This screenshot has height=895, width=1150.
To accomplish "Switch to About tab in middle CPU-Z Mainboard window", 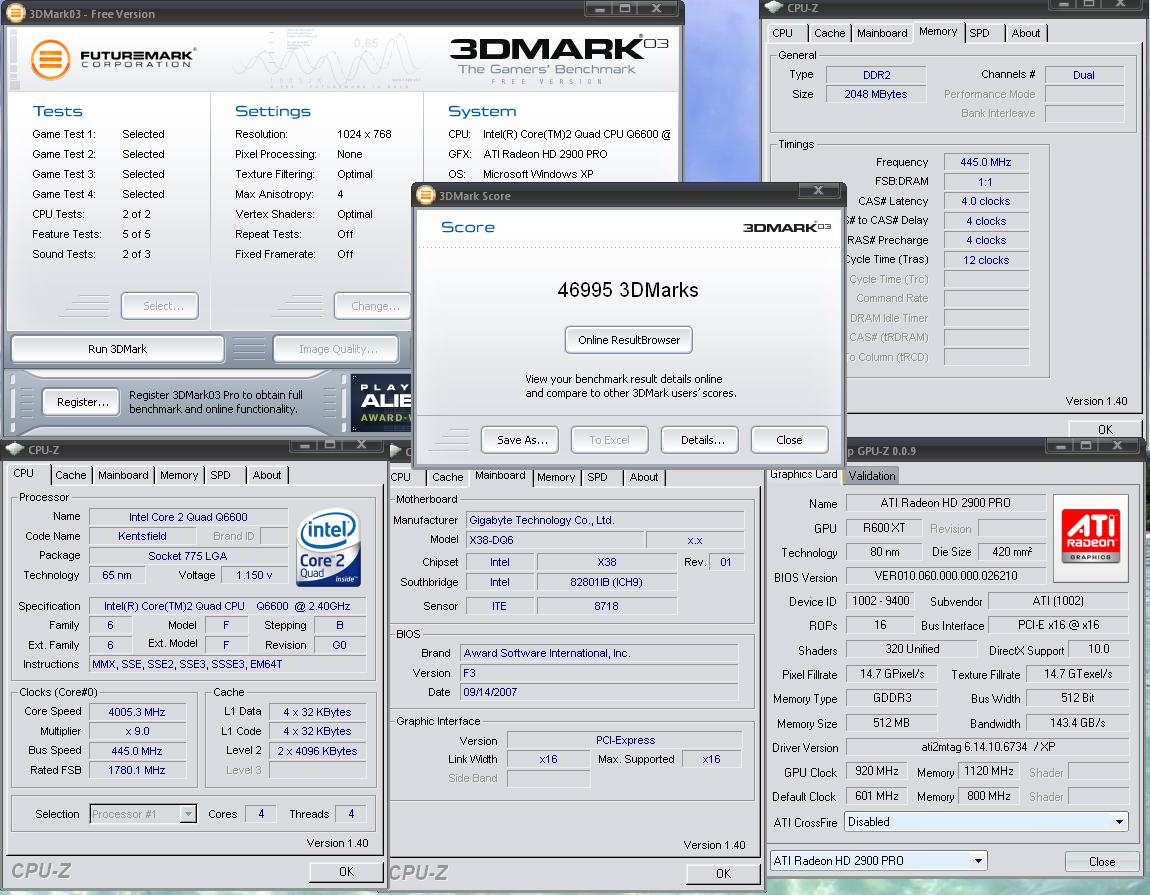I will click(644, 477).
